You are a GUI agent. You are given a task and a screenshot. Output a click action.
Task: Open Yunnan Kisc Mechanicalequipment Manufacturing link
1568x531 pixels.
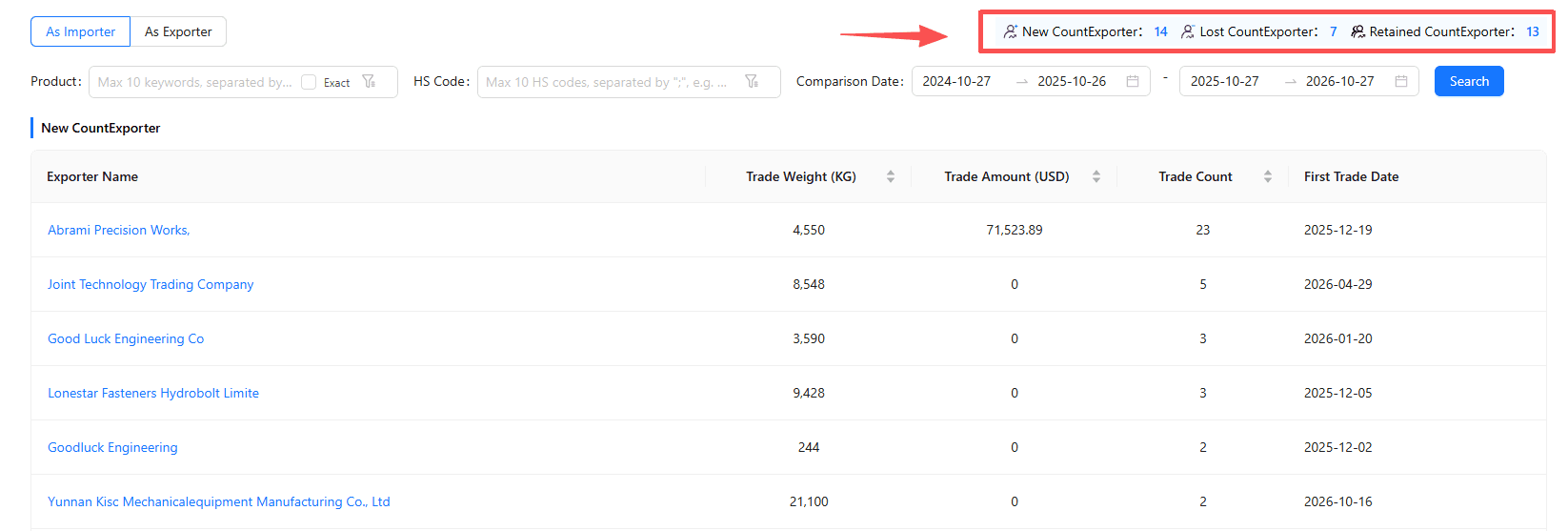[219, 501]
